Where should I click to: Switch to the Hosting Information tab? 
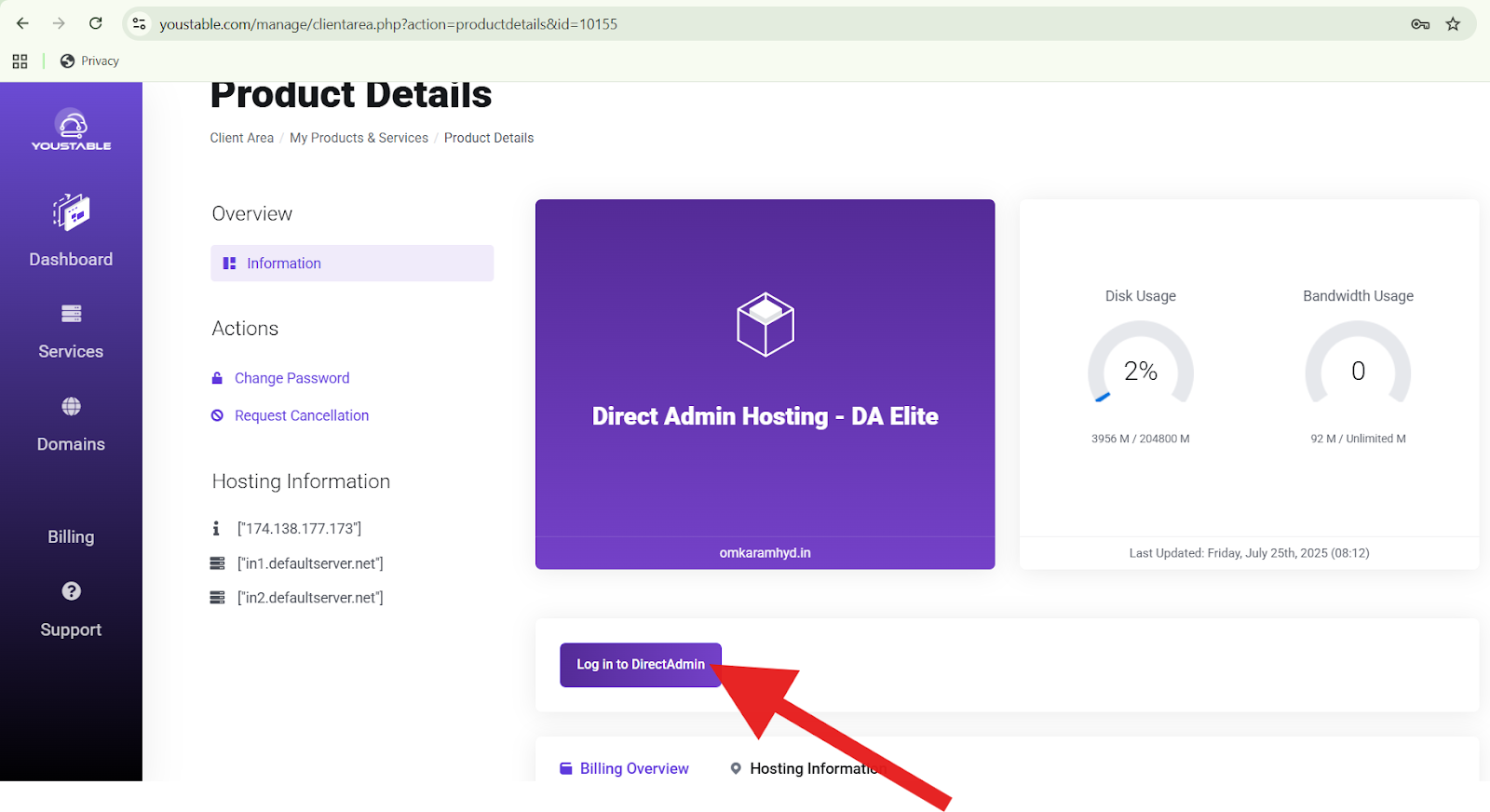[x=806, y=768]
